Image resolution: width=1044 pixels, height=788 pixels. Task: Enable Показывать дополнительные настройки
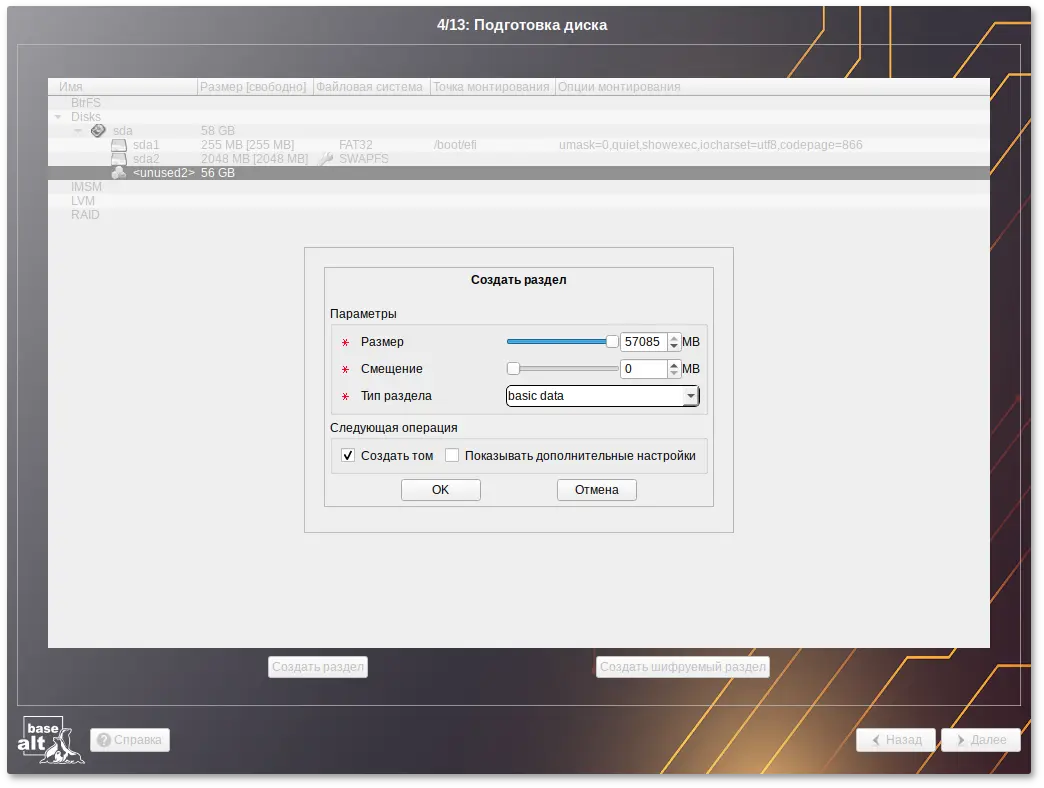pyautogui.click(x=452, y=455)
